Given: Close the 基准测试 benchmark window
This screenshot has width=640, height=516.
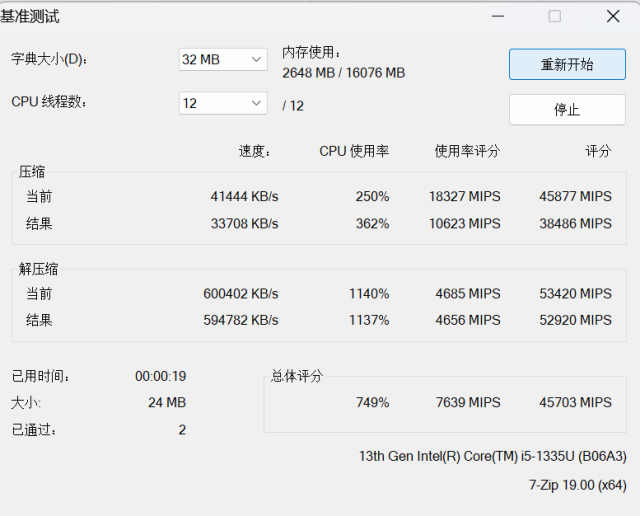Looking at the screenshot, I should click(x=613, y=16).
